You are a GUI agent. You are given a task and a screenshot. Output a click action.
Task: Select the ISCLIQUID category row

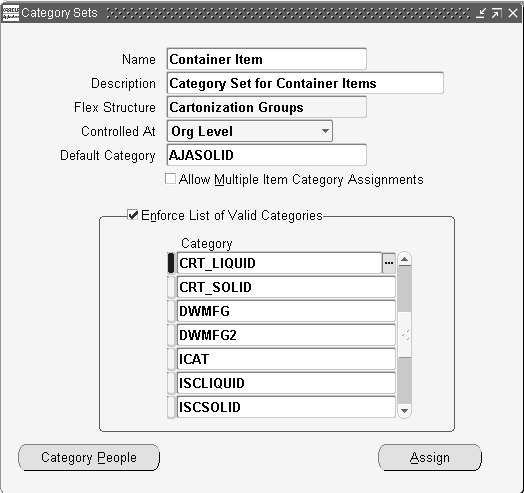[x=286, y=383]
